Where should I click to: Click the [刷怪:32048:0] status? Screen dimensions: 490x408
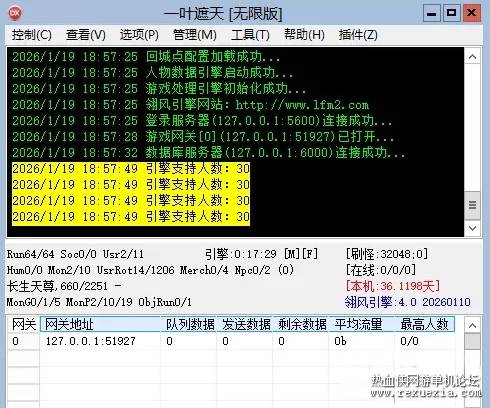pos(387,254)
